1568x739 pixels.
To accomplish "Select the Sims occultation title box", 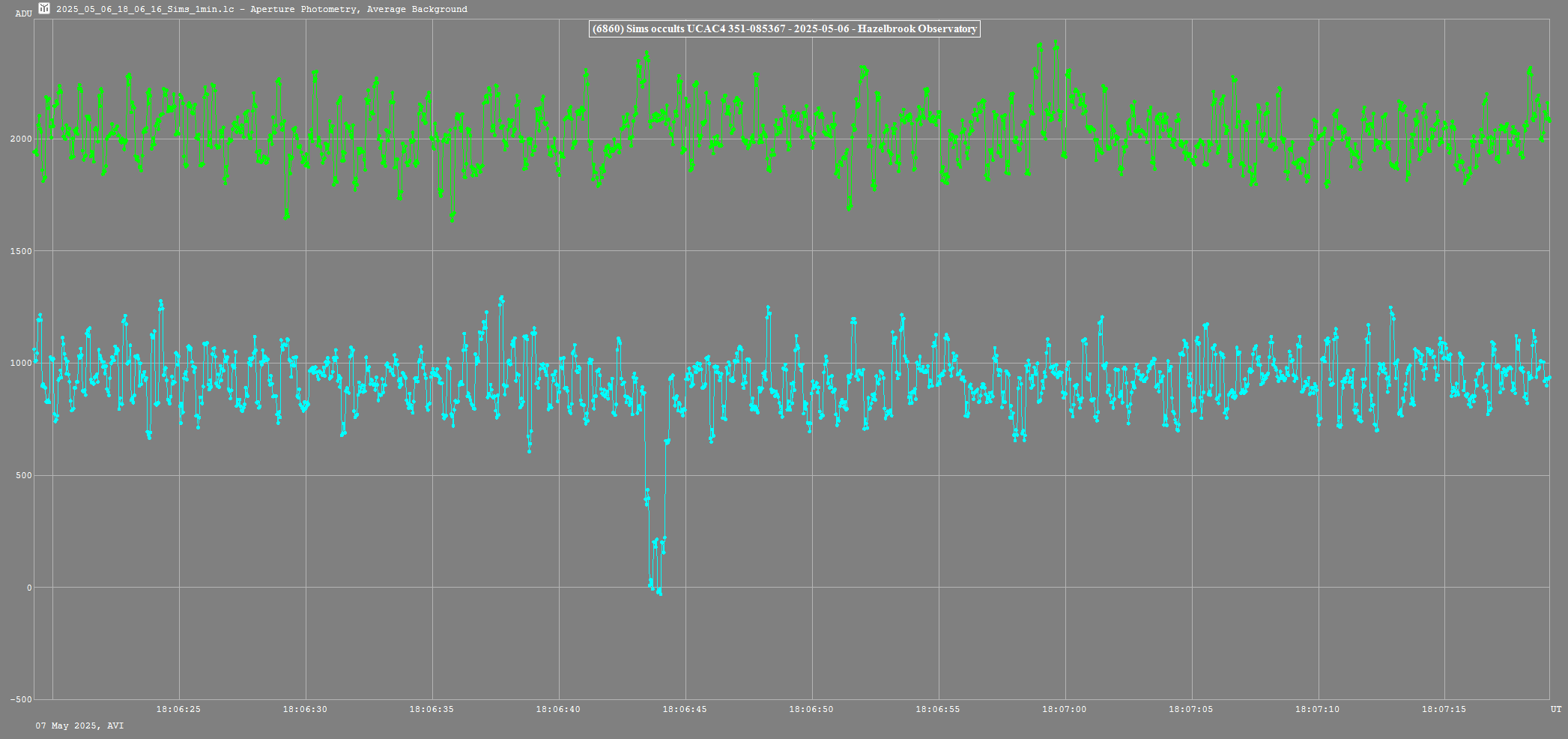I will (784, 29).
